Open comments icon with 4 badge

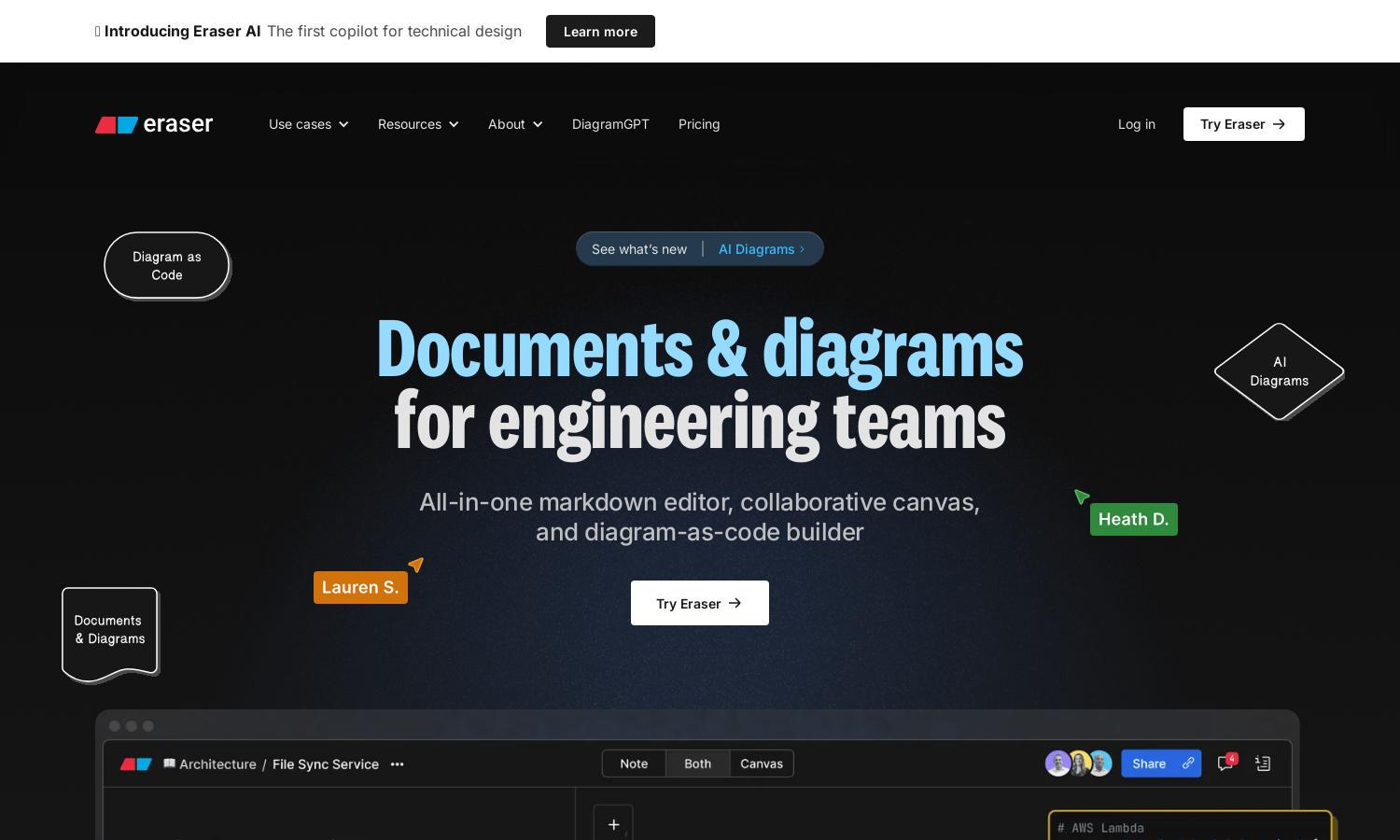click(1226, 763)
